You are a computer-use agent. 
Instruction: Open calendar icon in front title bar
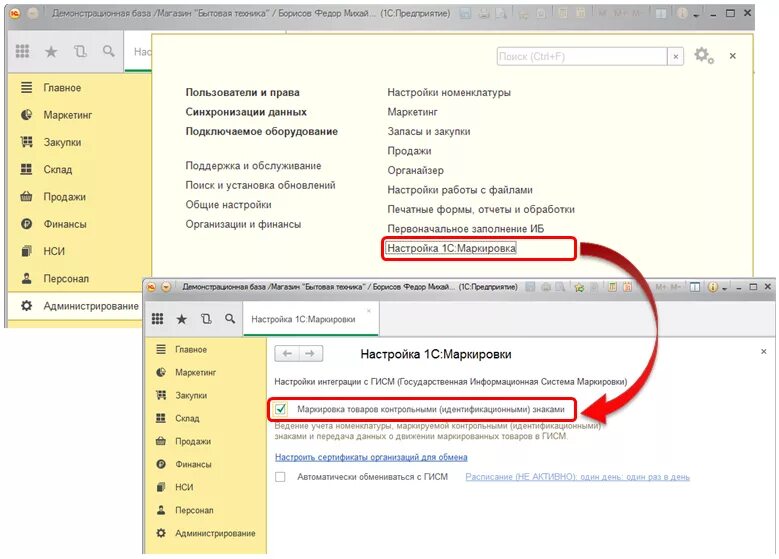coord(627,287)
